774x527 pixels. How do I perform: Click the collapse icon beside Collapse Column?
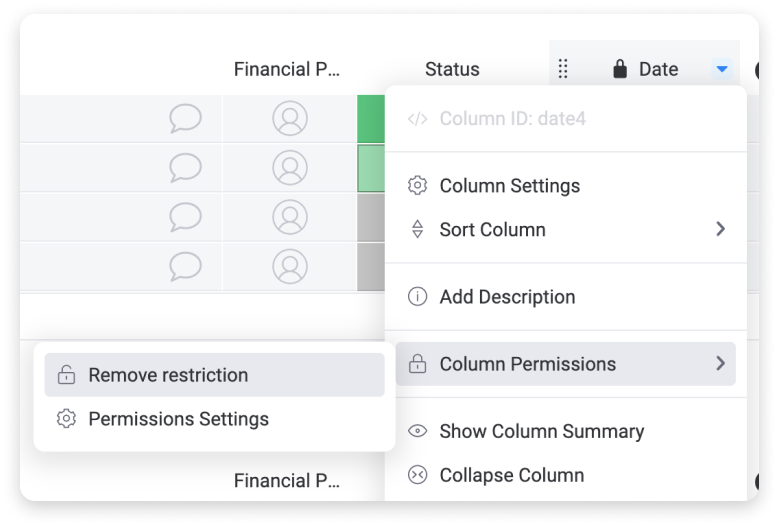(417, 475)
